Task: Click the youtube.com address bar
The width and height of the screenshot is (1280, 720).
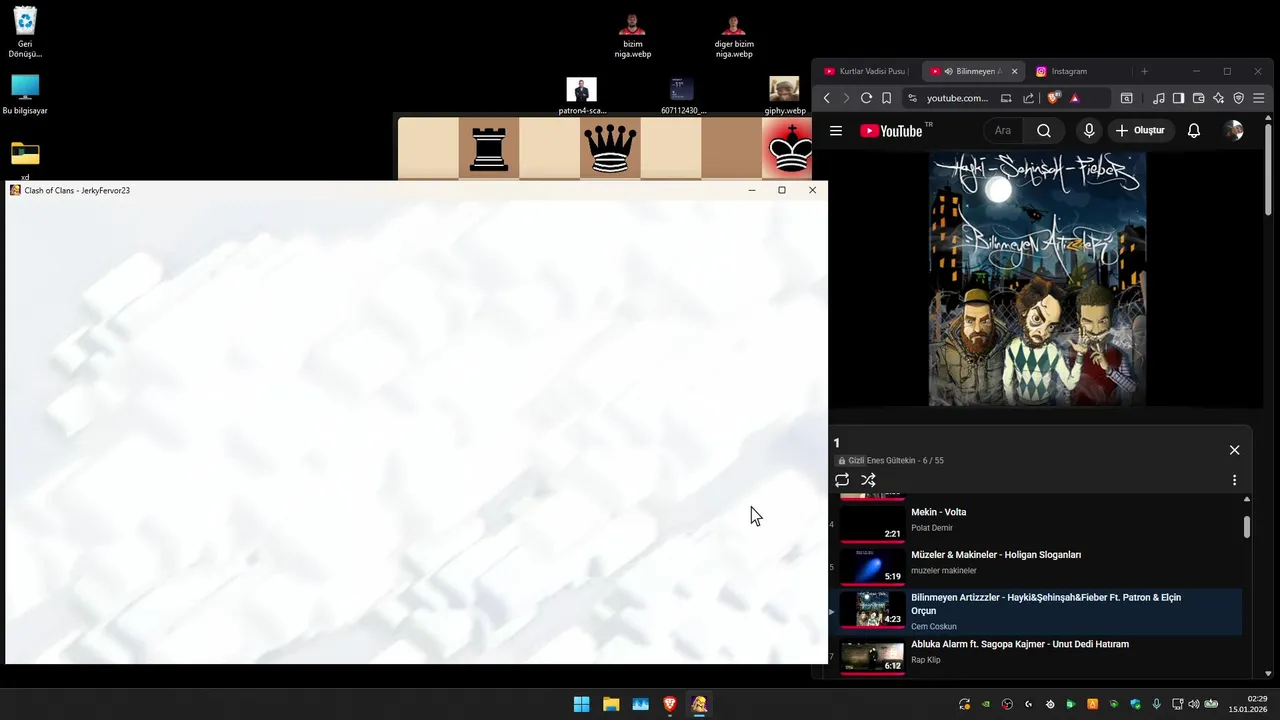Action: (x=957, y=98)
